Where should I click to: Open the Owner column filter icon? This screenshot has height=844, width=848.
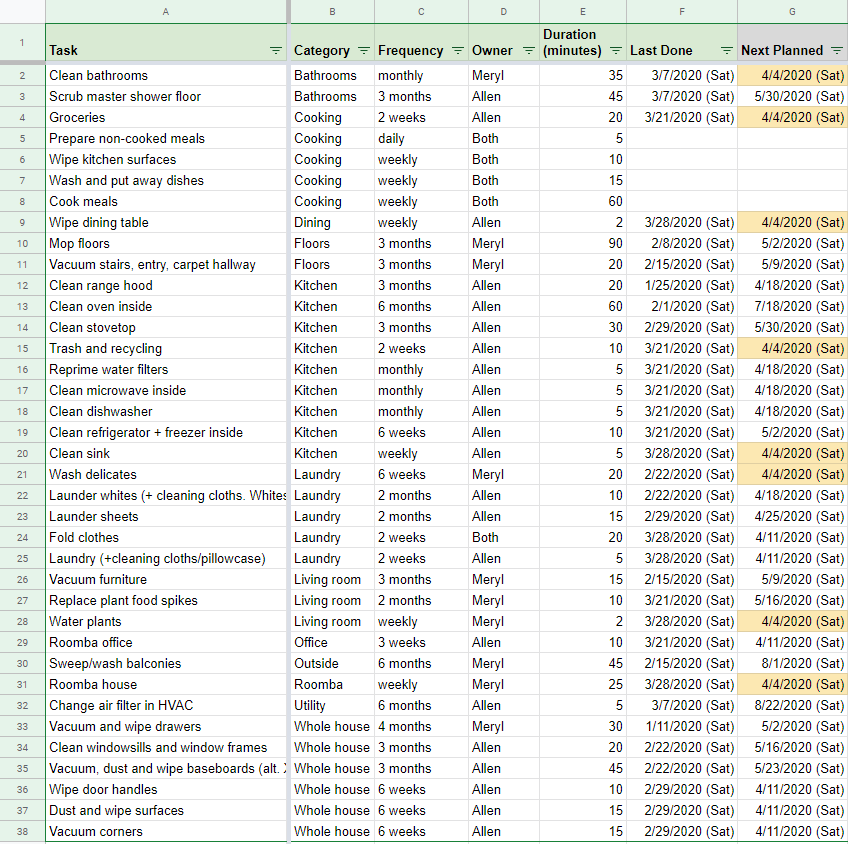point(528,50)
